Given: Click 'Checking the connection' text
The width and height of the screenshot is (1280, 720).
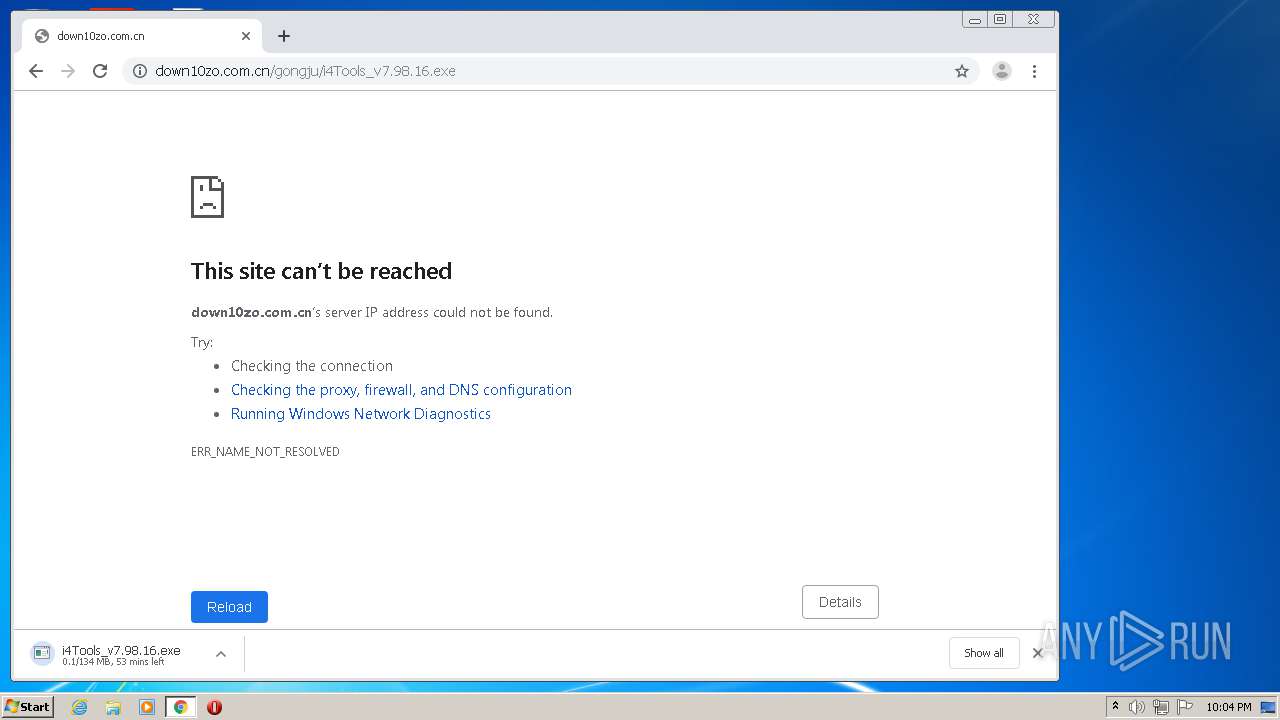Looking at the screenshot, I should point(312,366).
